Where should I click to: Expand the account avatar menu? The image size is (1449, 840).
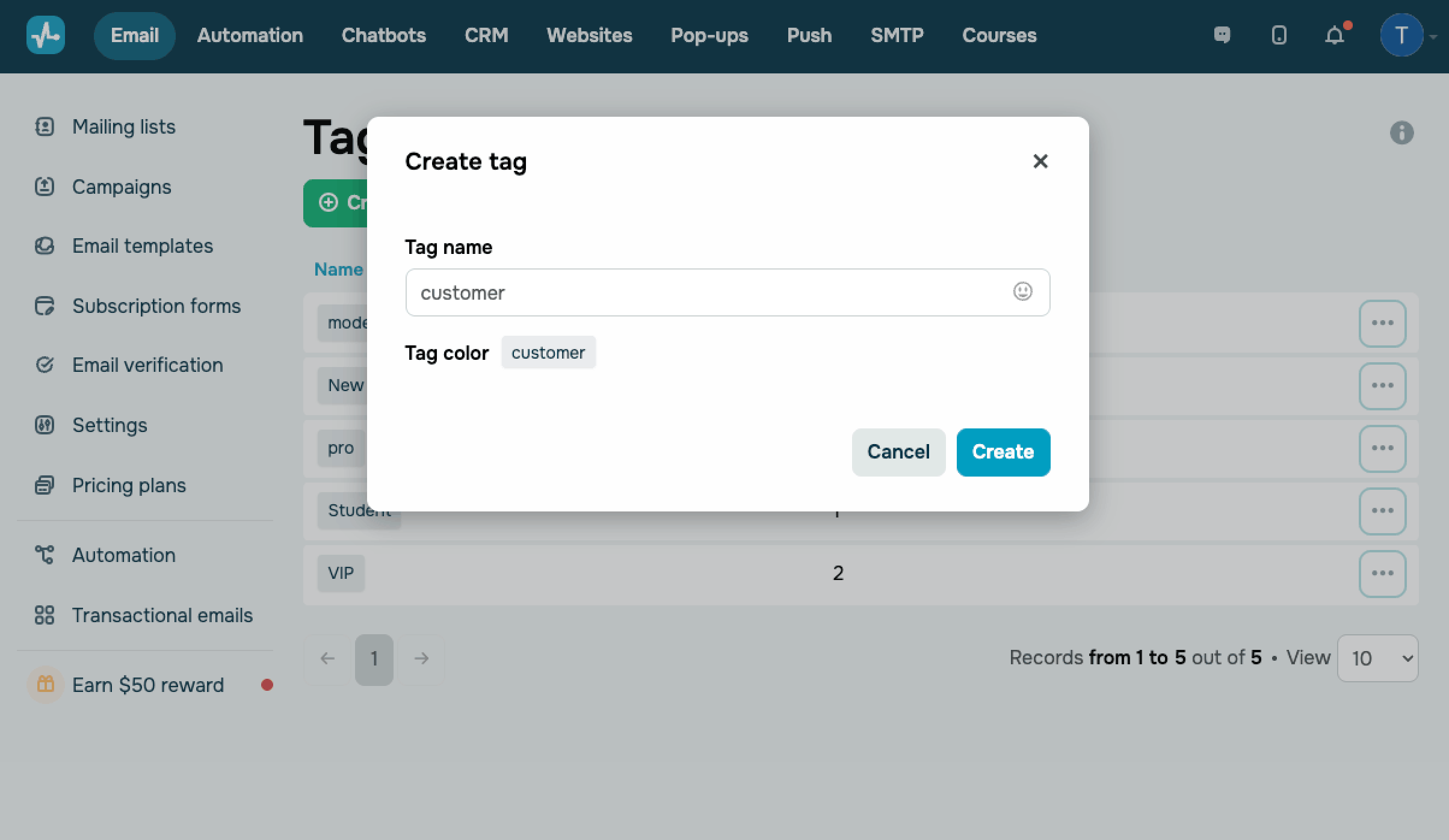click(x=1401, y=36)
